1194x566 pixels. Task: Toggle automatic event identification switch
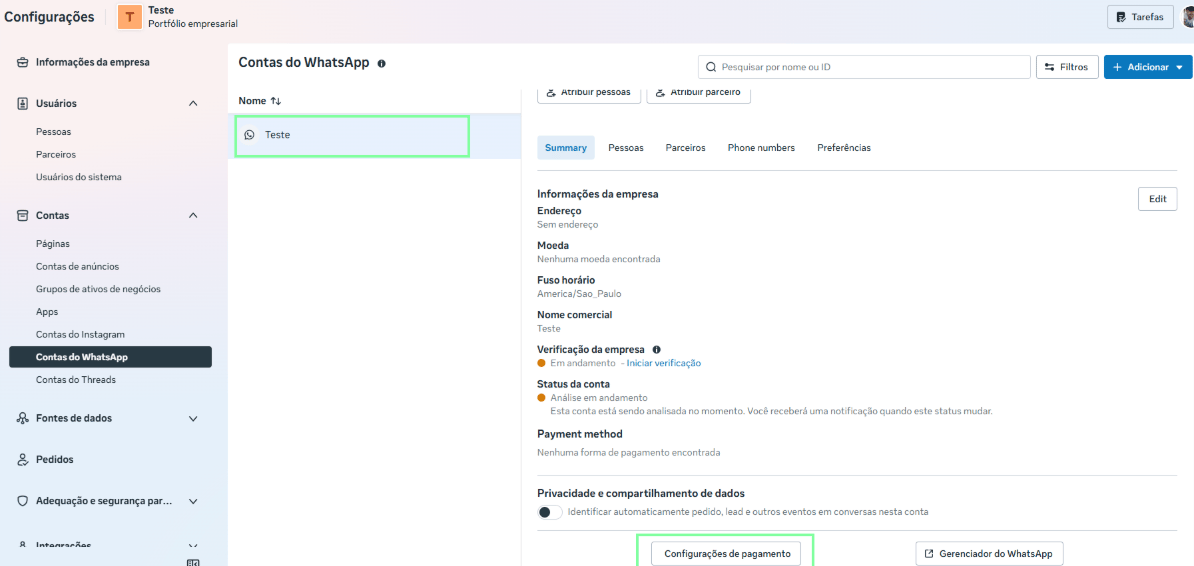pos(550,512)
